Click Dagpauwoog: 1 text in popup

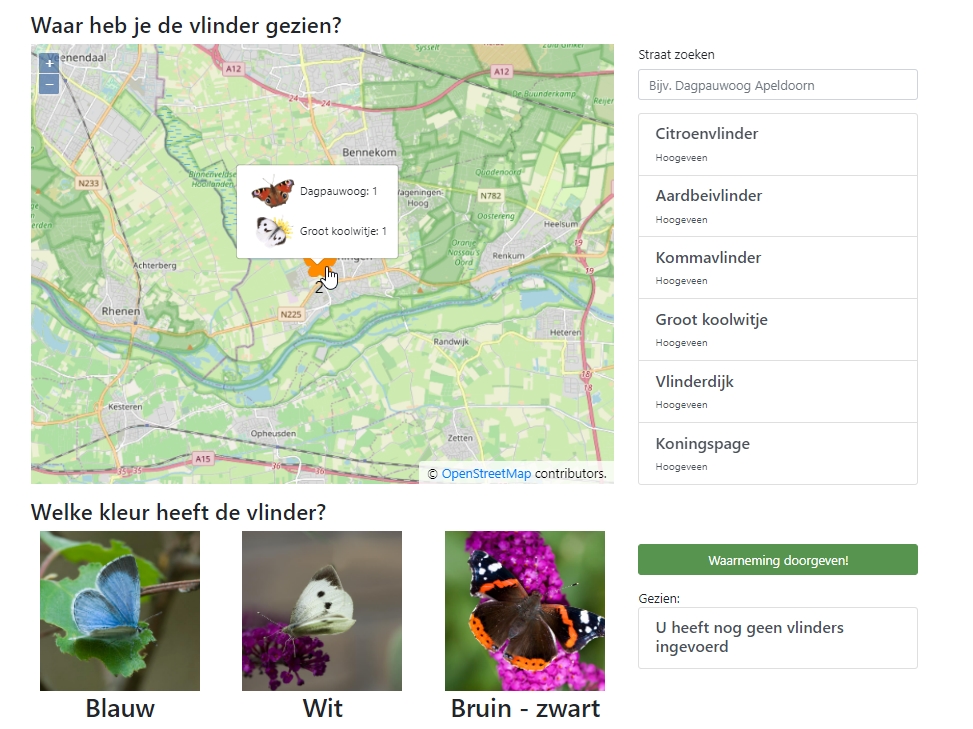(338, 191)
